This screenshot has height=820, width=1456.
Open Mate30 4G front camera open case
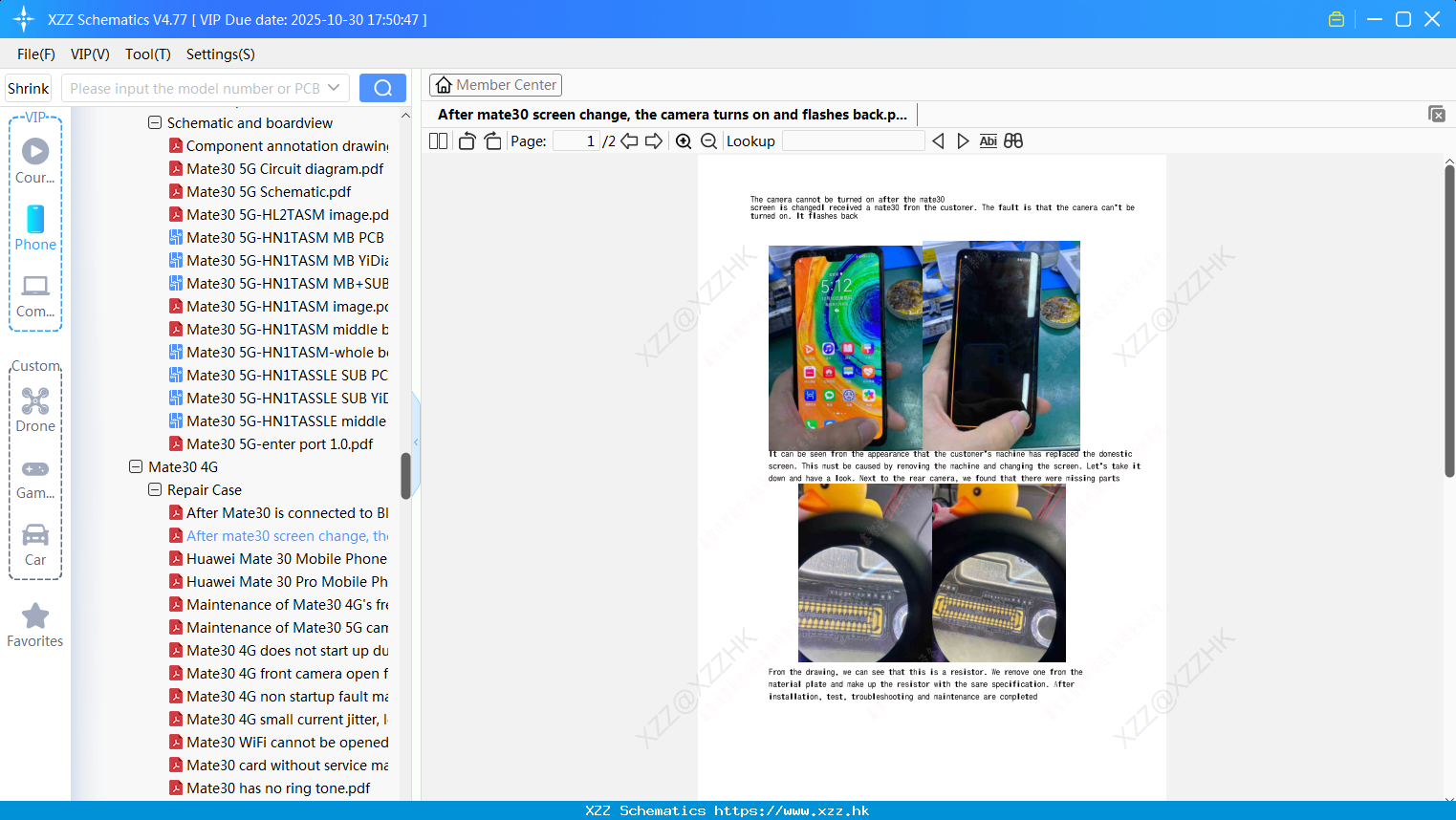click(279, 673)
